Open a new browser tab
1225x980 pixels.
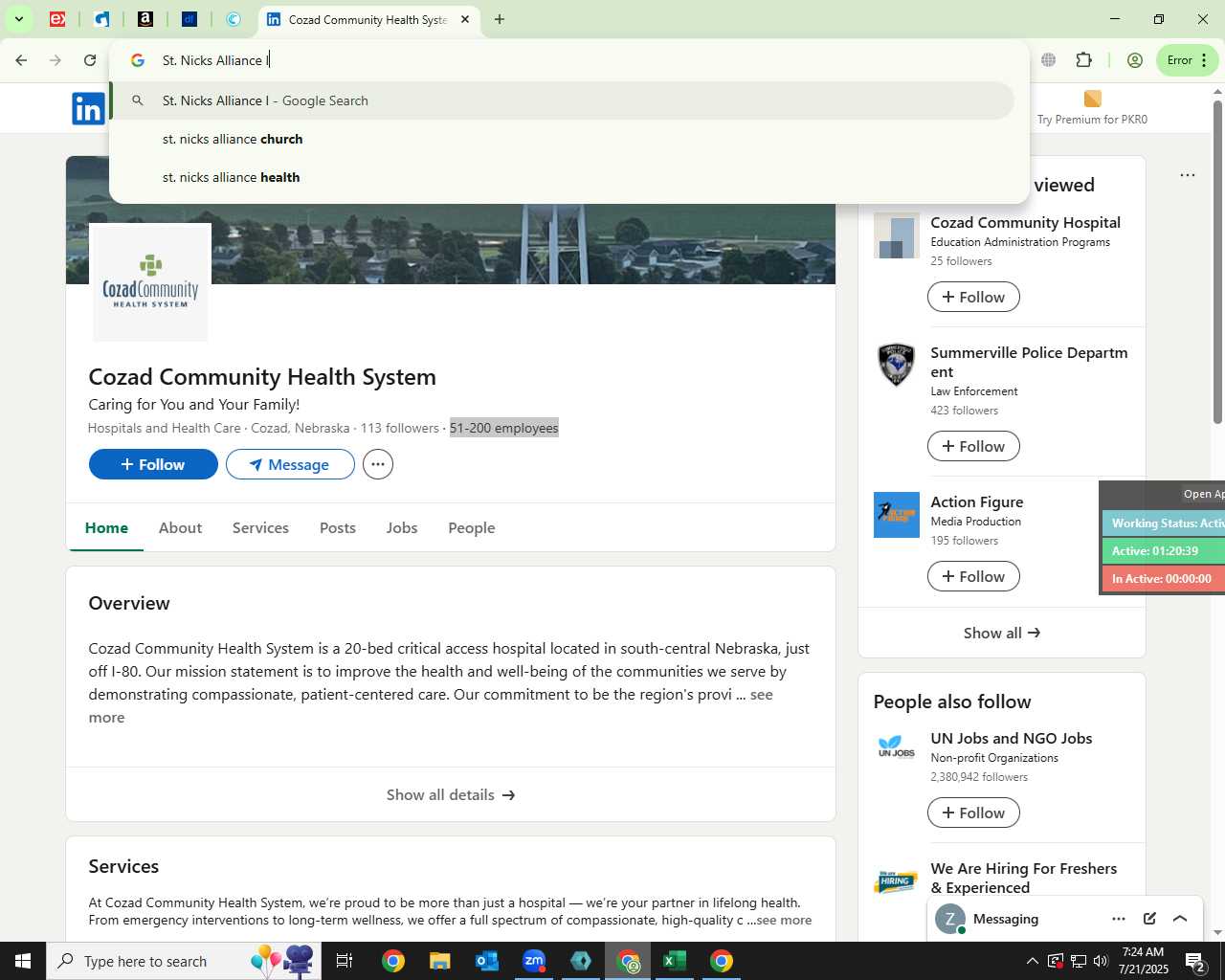tap(500, 19)
